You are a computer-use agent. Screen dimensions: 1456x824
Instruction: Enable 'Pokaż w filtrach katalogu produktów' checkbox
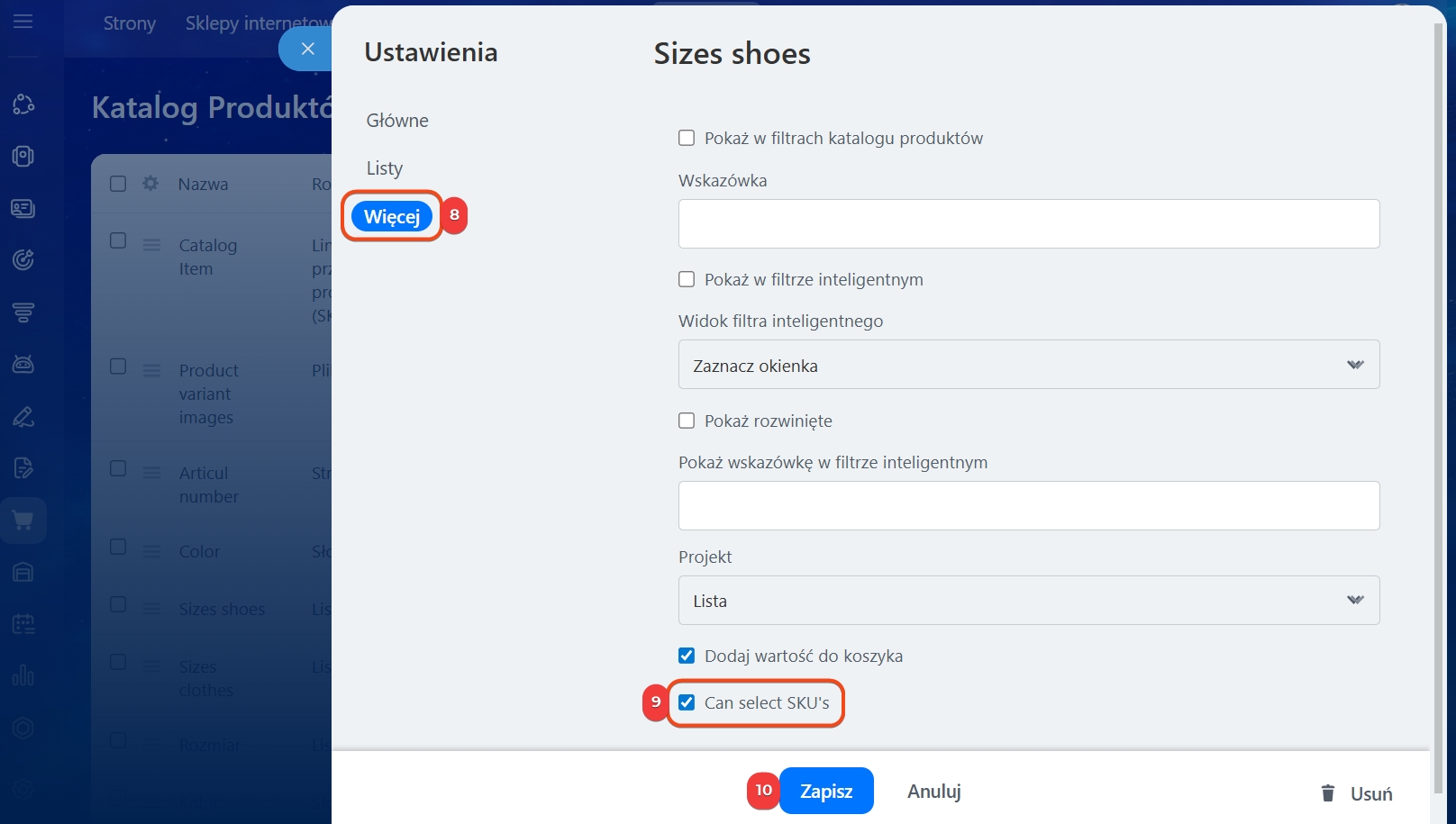(687, 139)
